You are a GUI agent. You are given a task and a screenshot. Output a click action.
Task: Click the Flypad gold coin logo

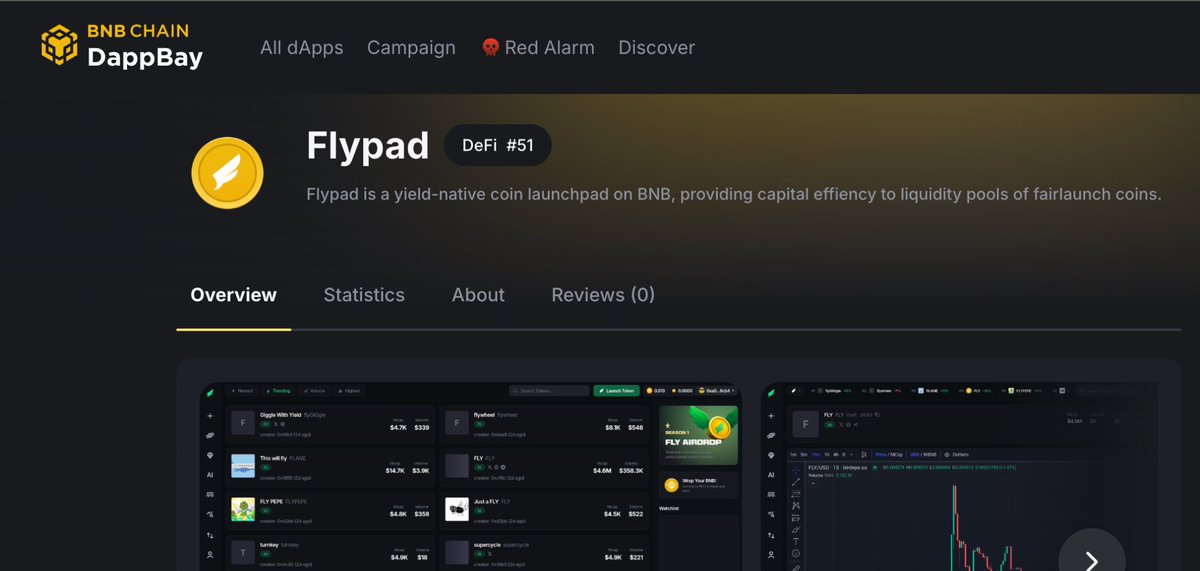[x=227, y=173]
